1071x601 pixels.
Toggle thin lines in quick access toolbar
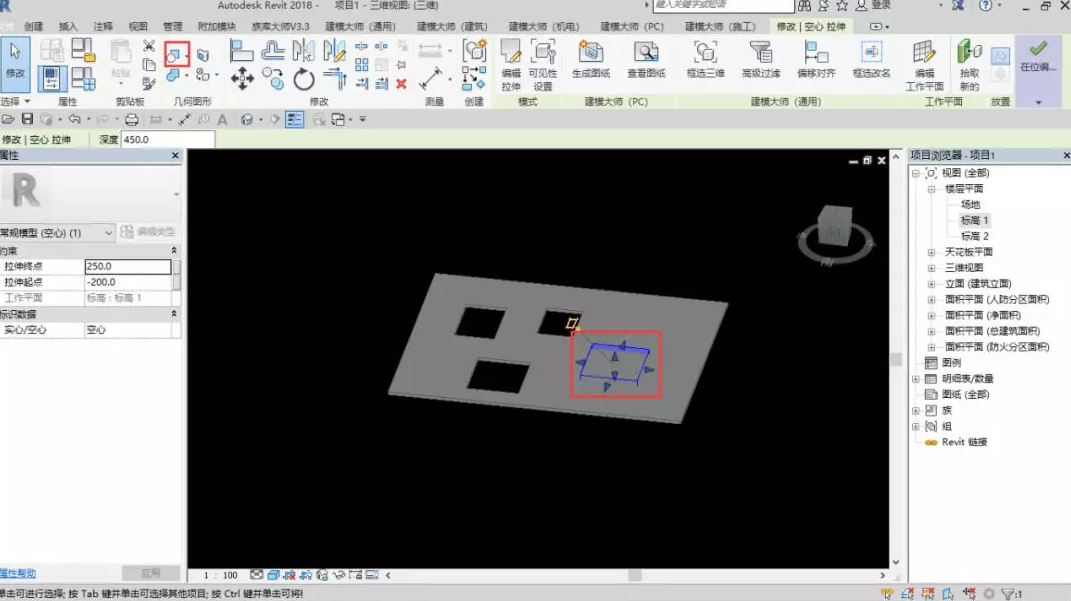[x=294, y=120]
